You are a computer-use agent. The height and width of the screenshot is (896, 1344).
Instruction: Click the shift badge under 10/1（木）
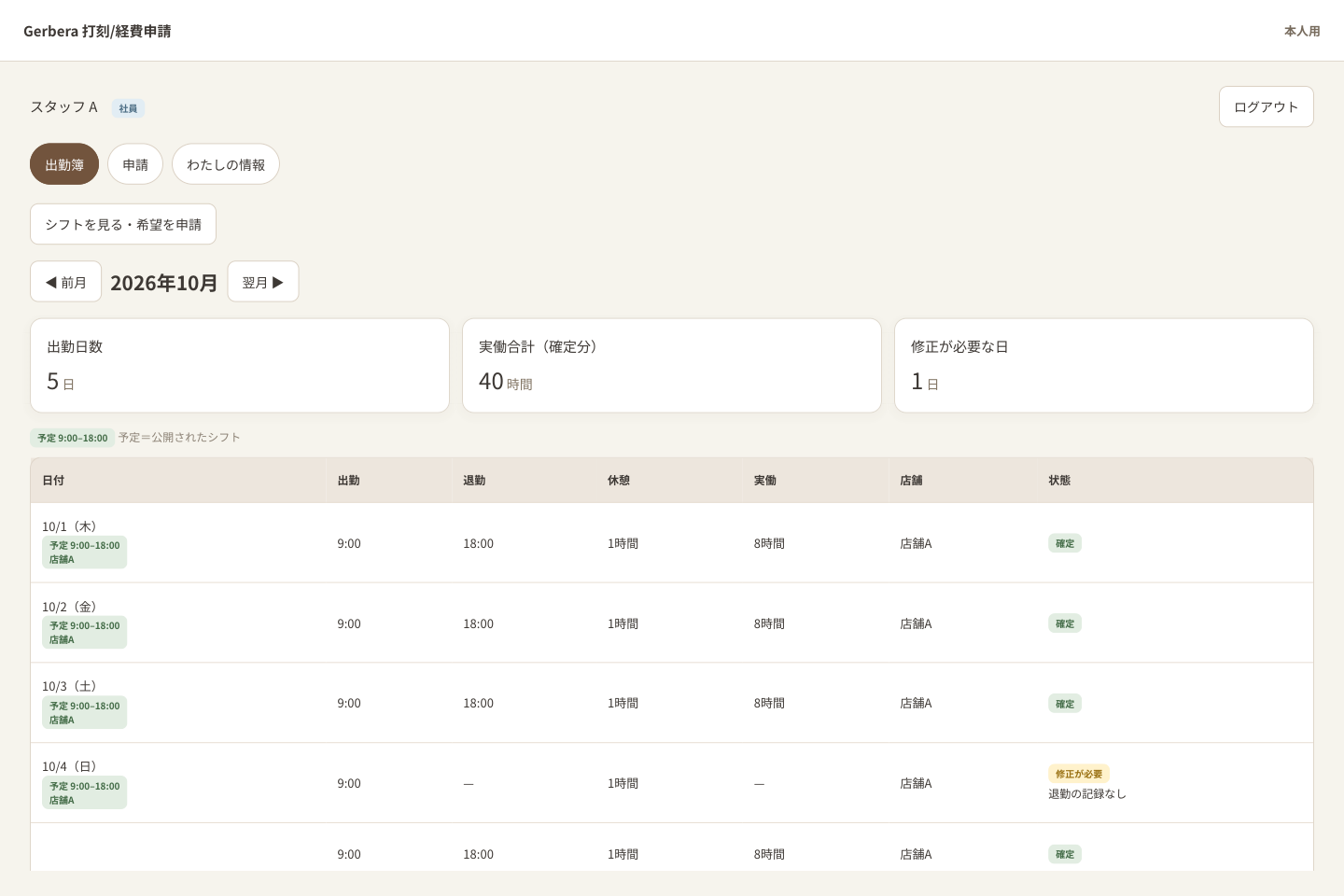(84, 553)
